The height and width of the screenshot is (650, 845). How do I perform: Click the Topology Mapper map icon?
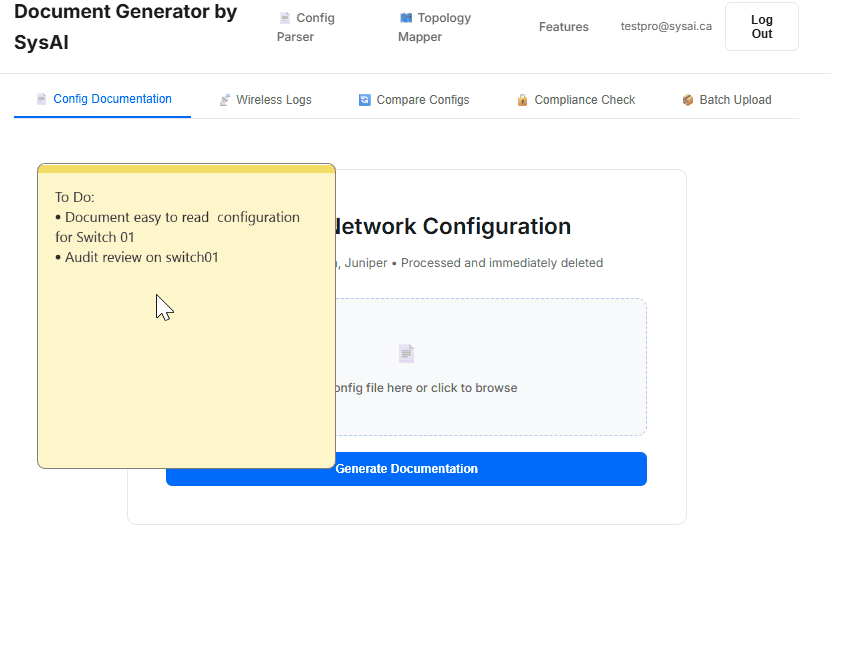pyautogui.click(x=406, y=18)
